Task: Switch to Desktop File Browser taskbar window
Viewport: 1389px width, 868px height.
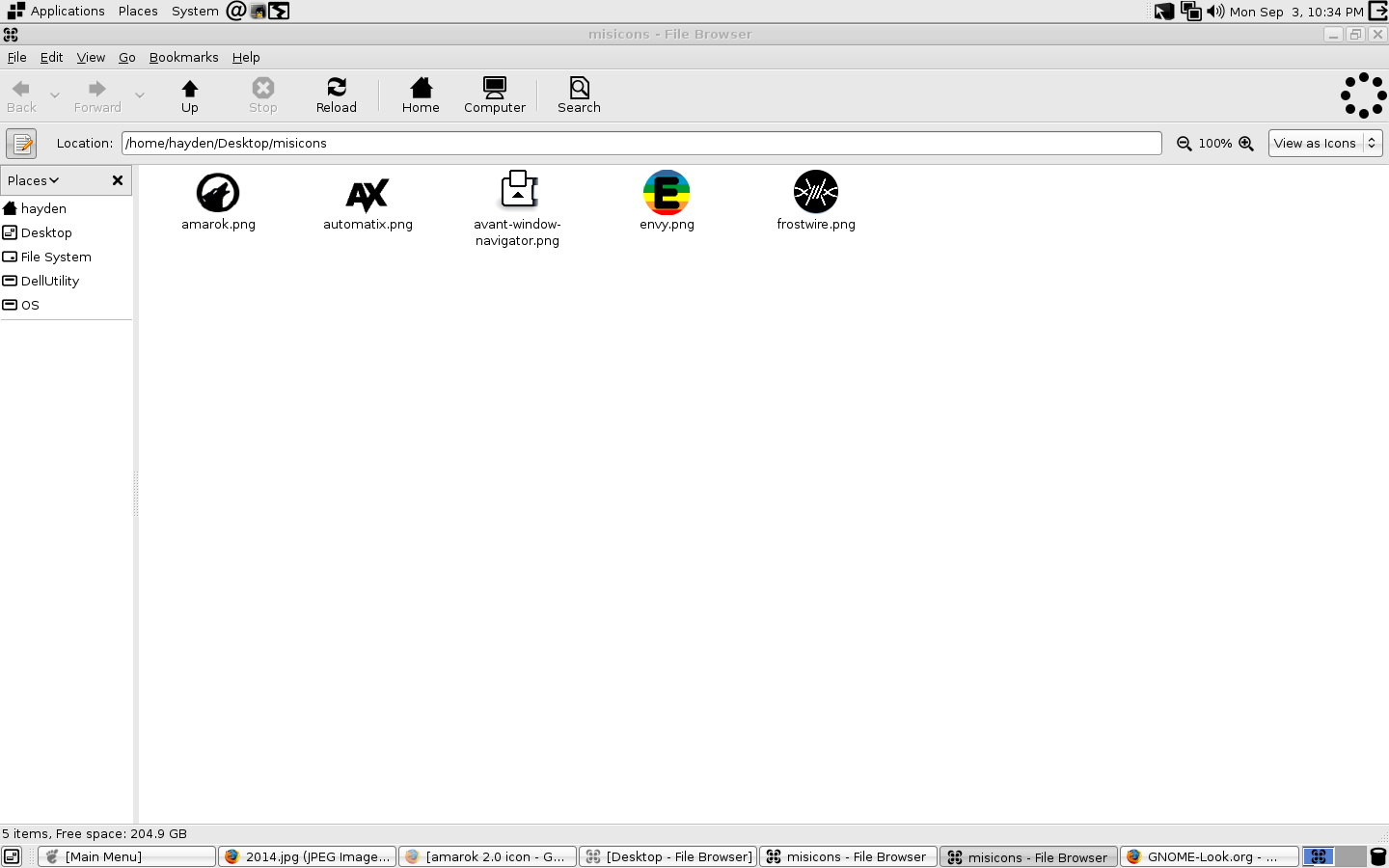Action: 667,856
